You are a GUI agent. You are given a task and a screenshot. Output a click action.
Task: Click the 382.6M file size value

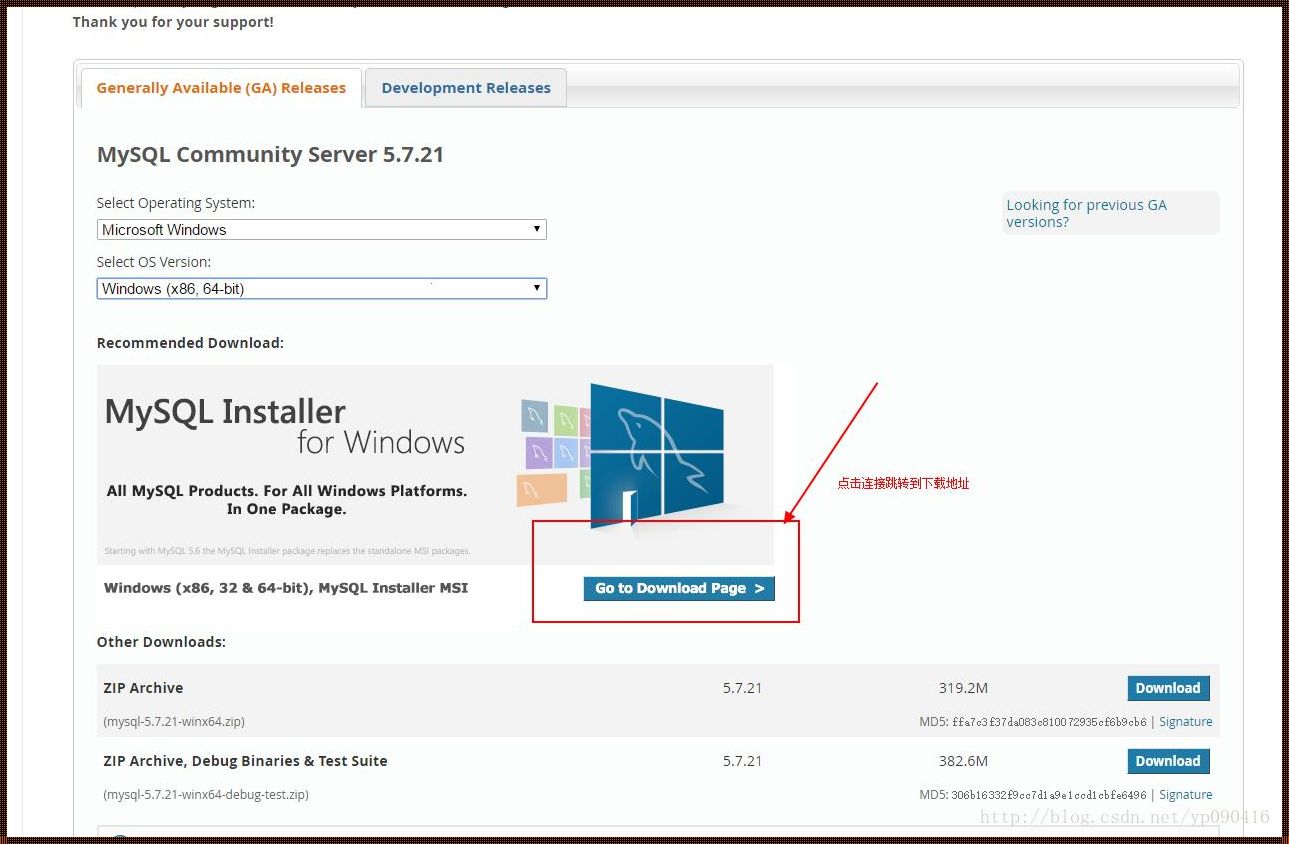point(963,761)
